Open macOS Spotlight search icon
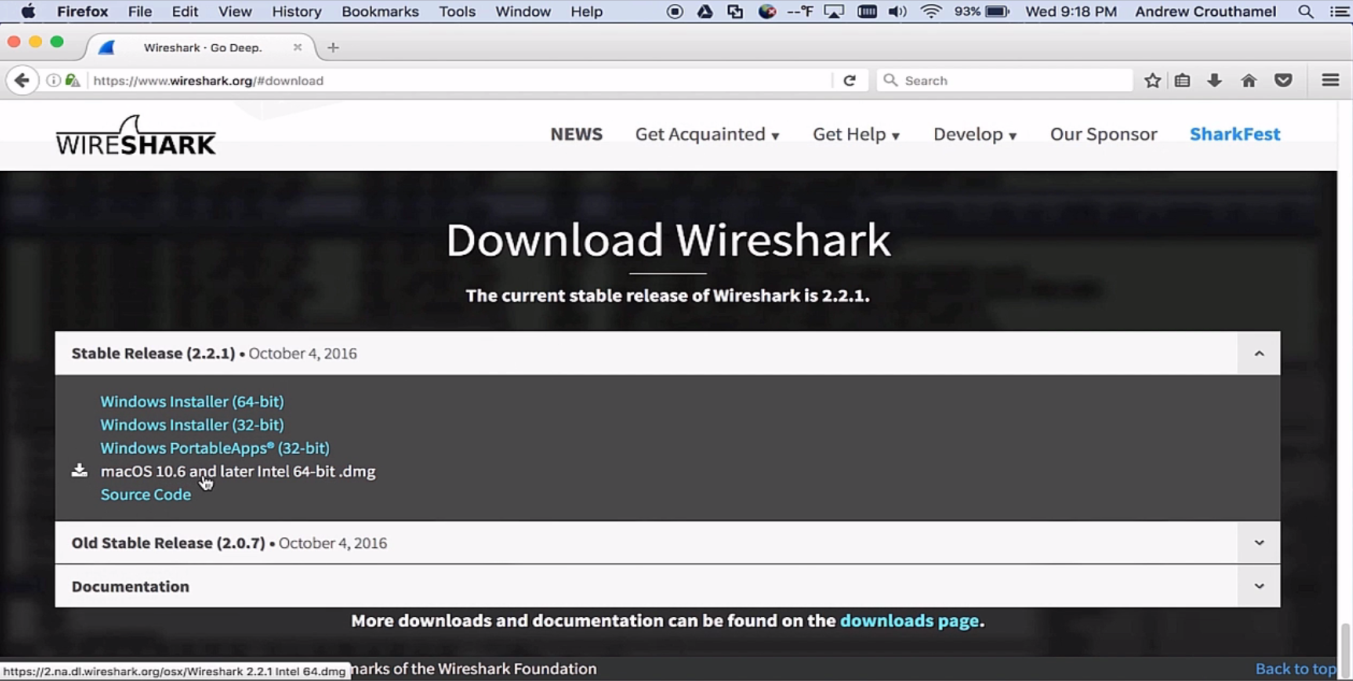Viewport: 1353px width, 681px height. coord(1306,12)
